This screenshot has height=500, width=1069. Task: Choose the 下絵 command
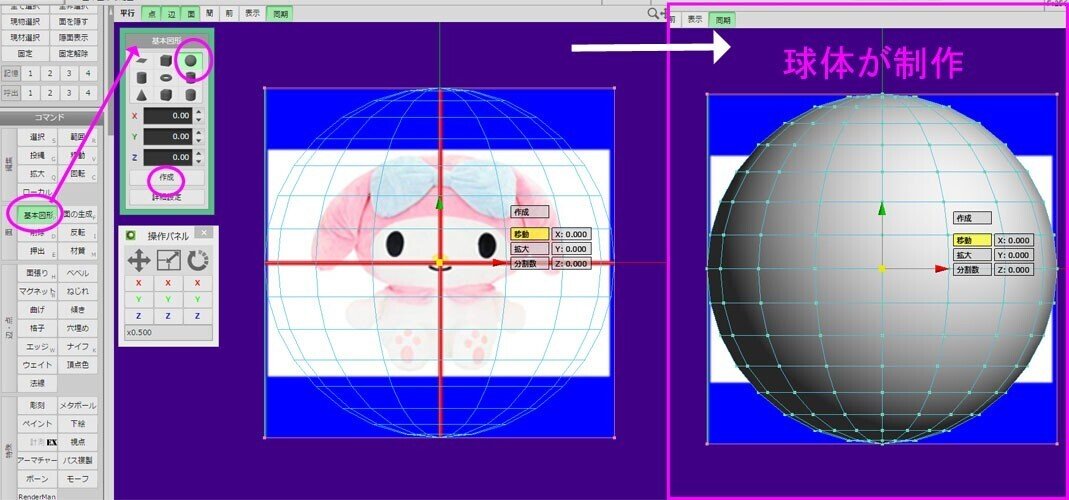tap(78, 424)
